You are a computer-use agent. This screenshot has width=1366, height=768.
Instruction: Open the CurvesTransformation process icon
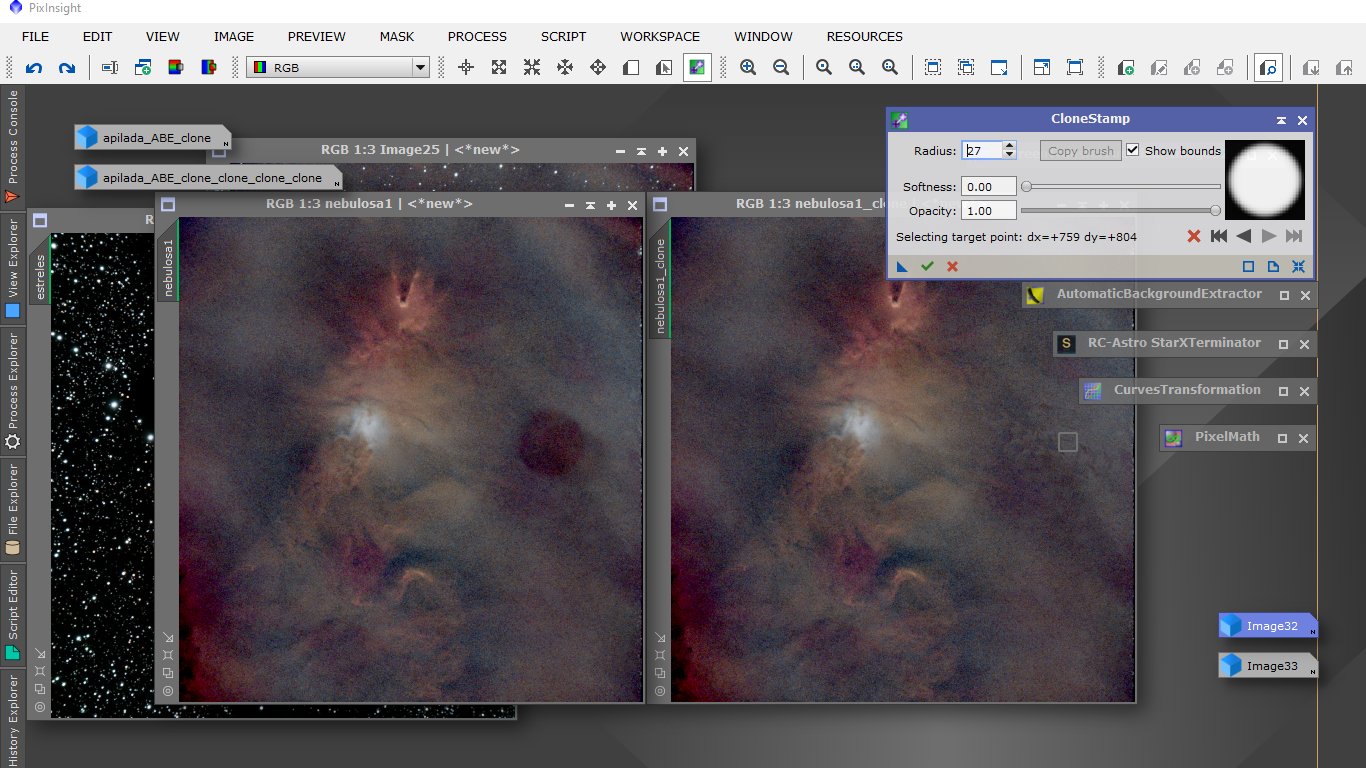[x=1093, y=390]
